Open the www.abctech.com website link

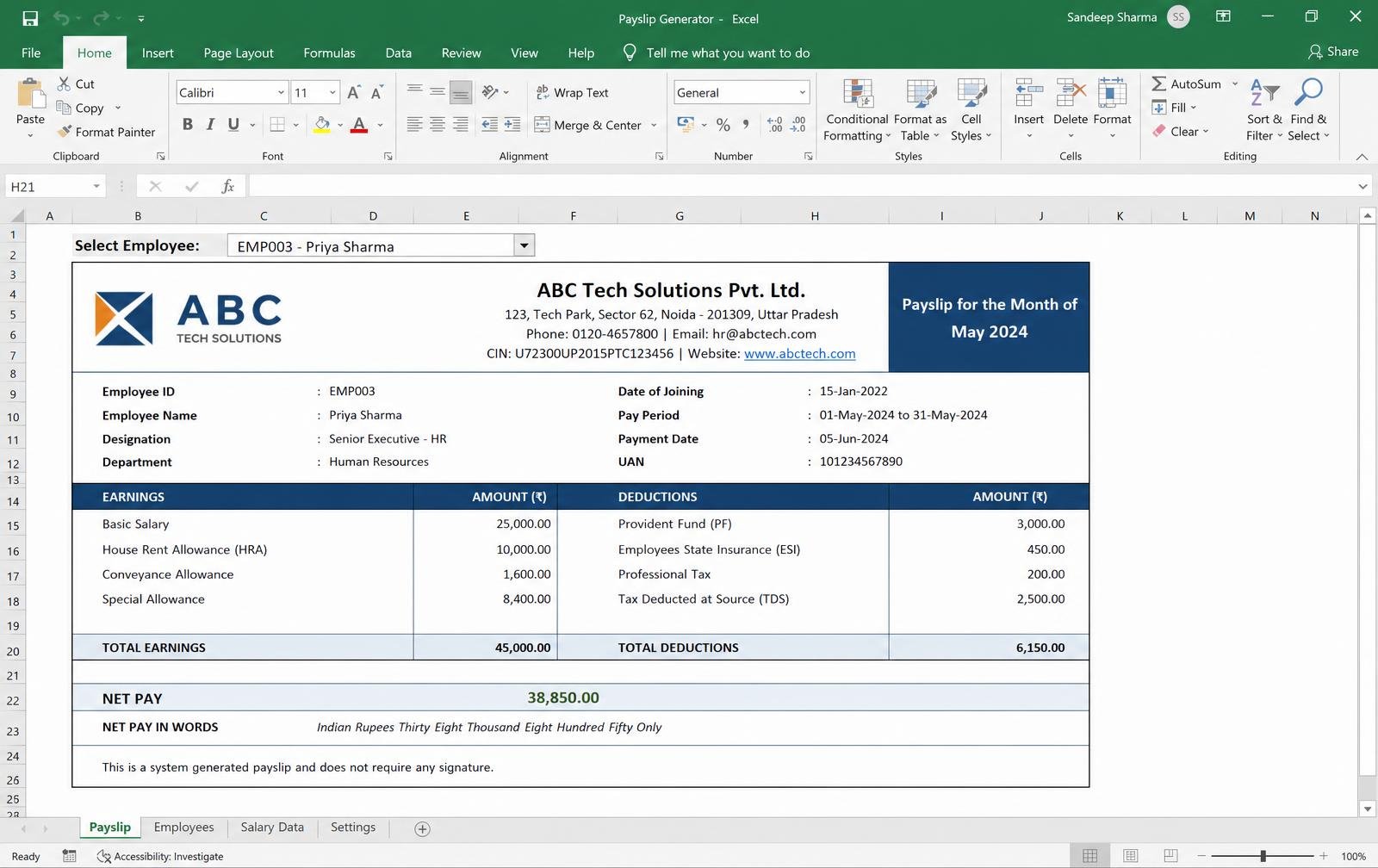tap(799, 353)
